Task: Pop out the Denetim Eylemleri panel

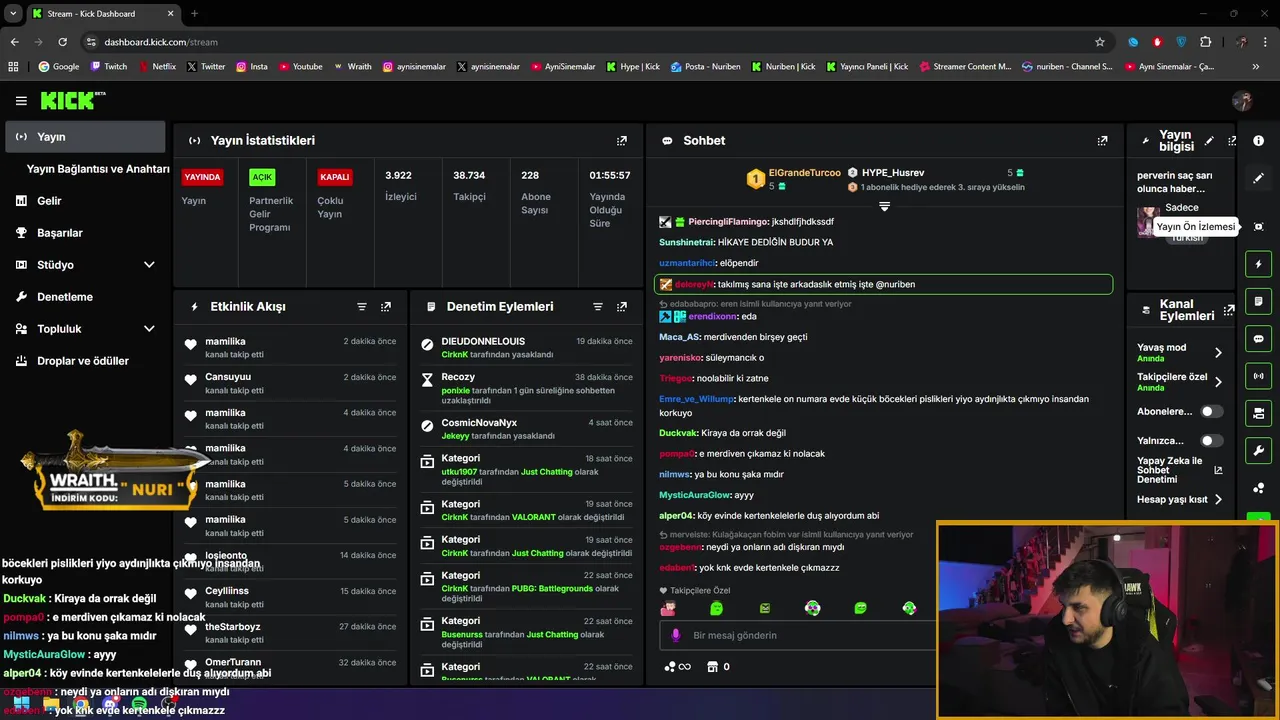Action: pos(622,307)
